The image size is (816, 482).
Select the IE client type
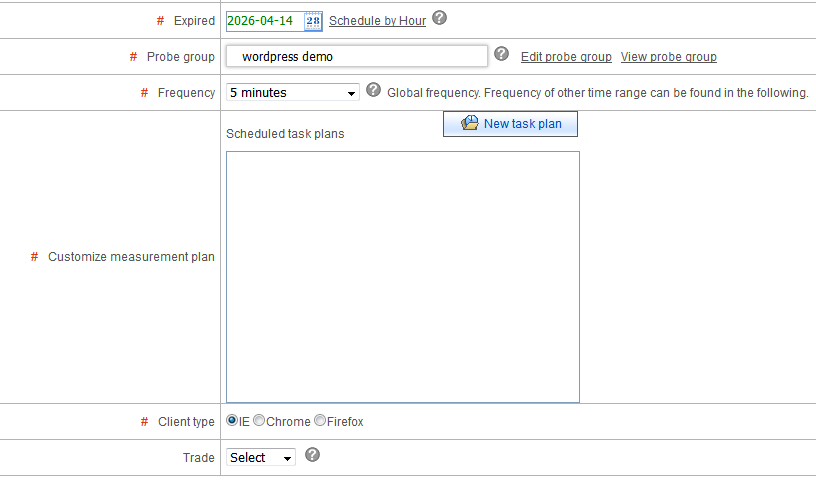pos(232,421)
